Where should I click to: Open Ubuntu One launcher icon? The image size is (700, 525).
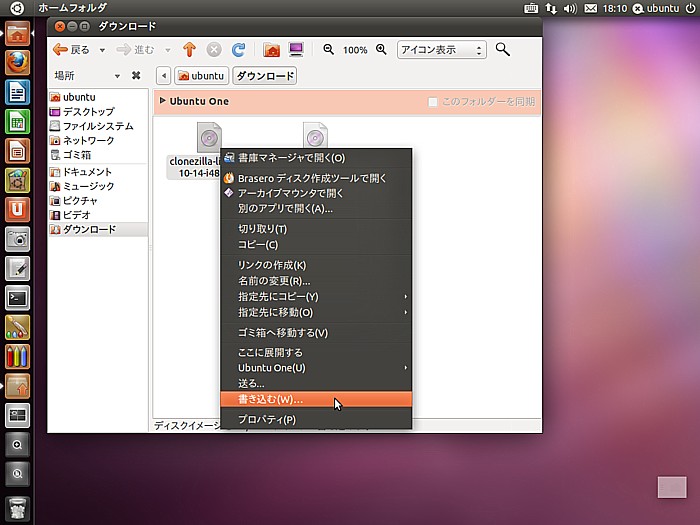17,209
